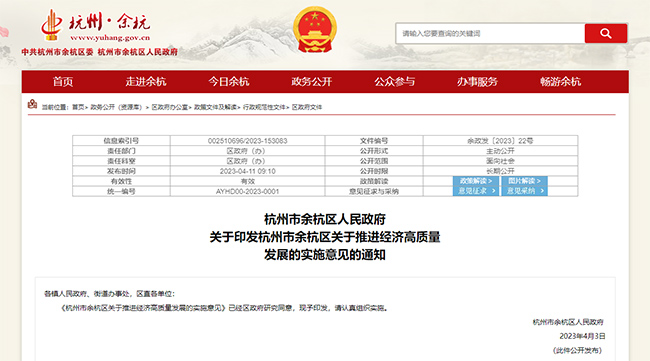Click the 公开形式 label cell
Viewport: 650px width, 361px height.
pos(374,151)
